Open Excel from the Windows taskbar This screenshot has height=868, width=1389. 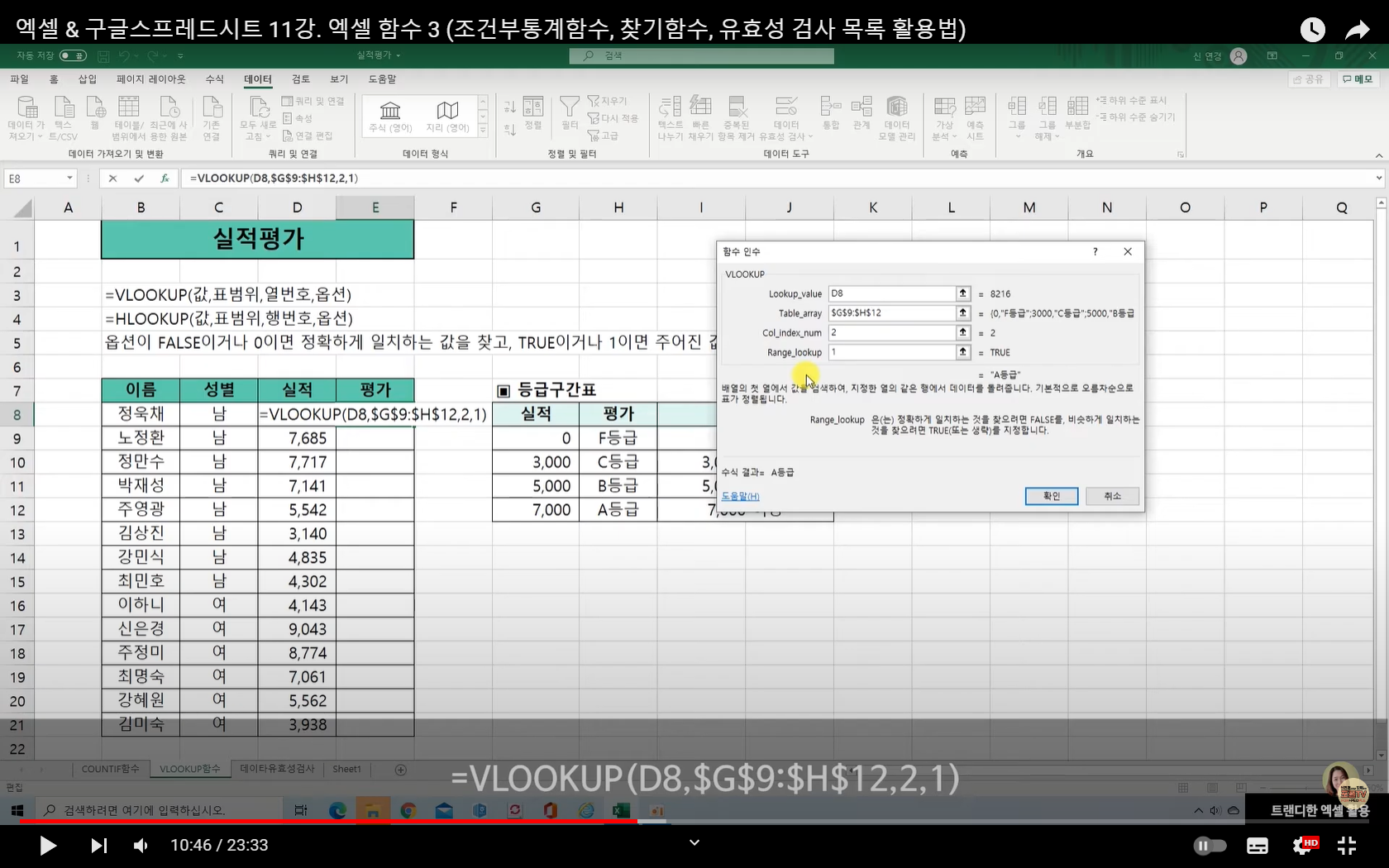point(621,810)
